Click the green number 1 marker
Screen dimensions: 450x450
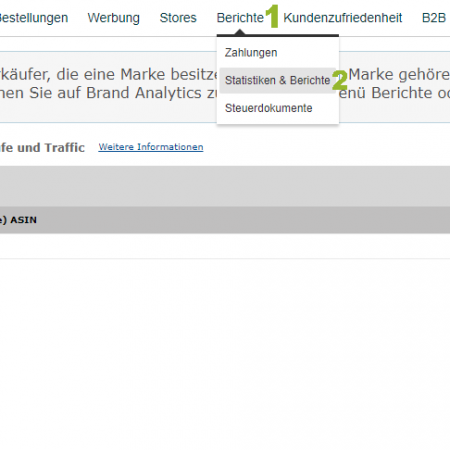click(273, 16)
